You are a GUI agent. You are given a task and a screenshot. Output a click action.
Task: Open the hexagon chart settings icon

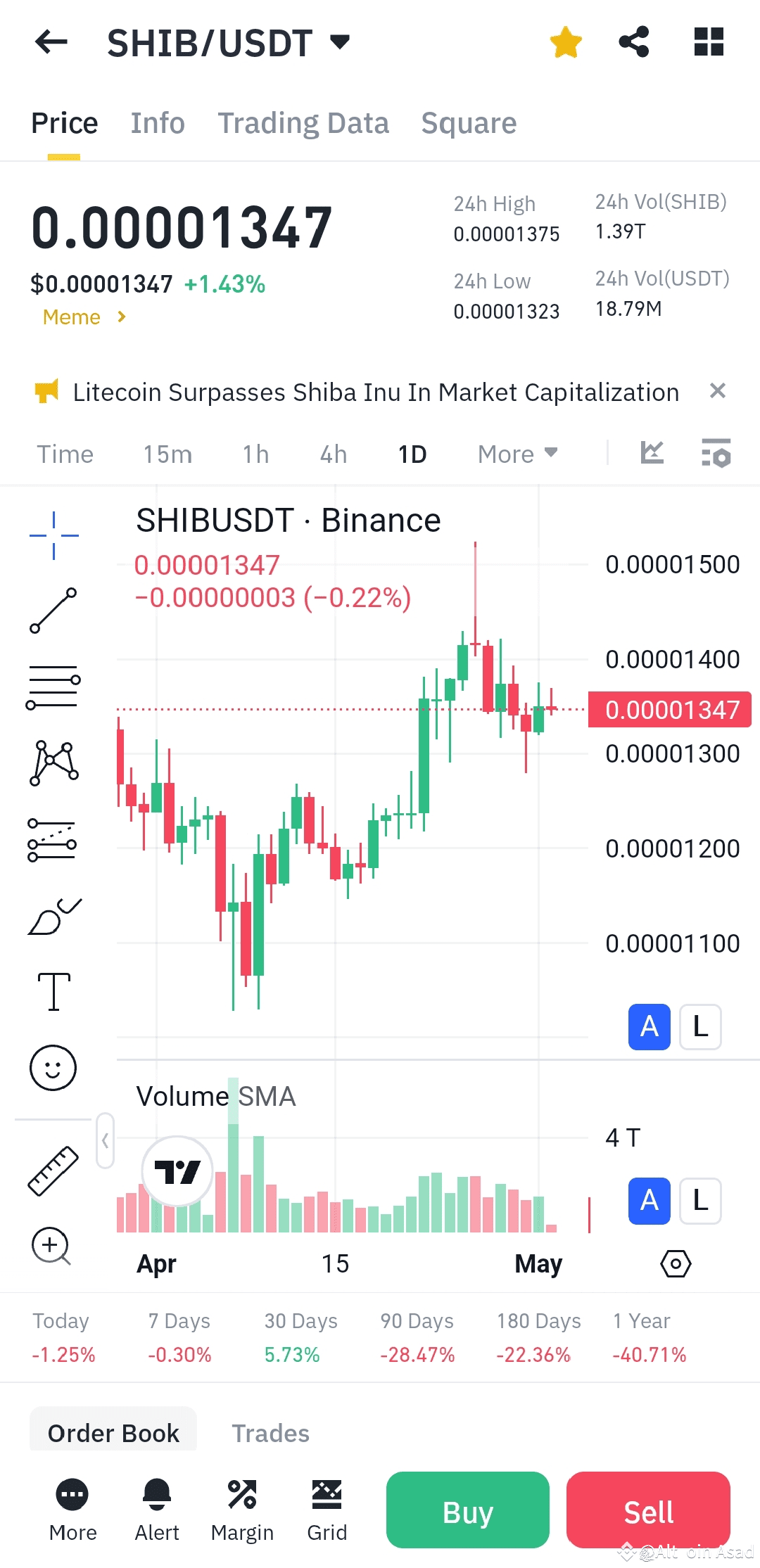pyautogui.click(x=676, y=1264)
